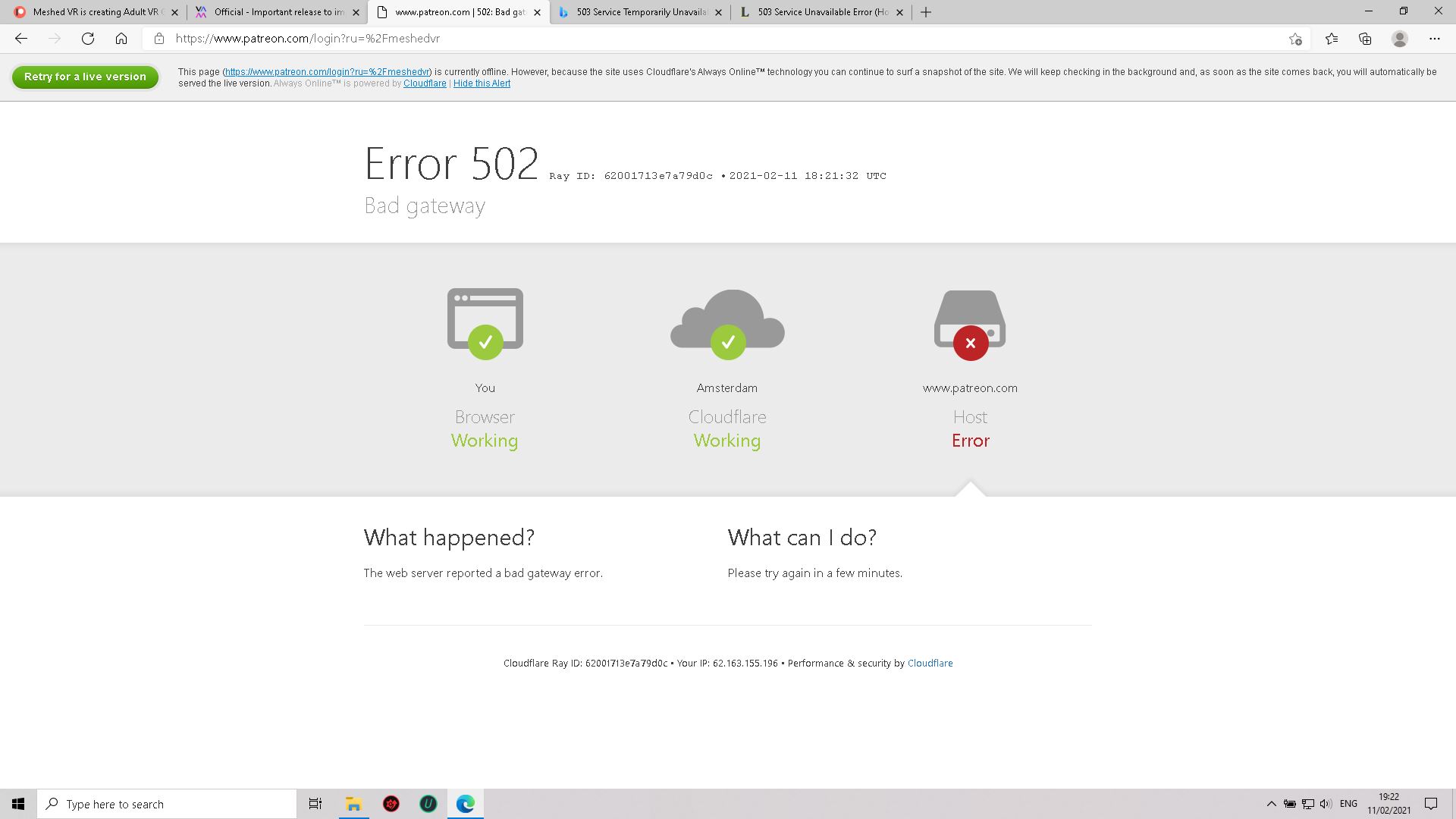Click the battery icon in system tray
Viewport: 1456px width, 819px height.
click(x=1290, y=804)
